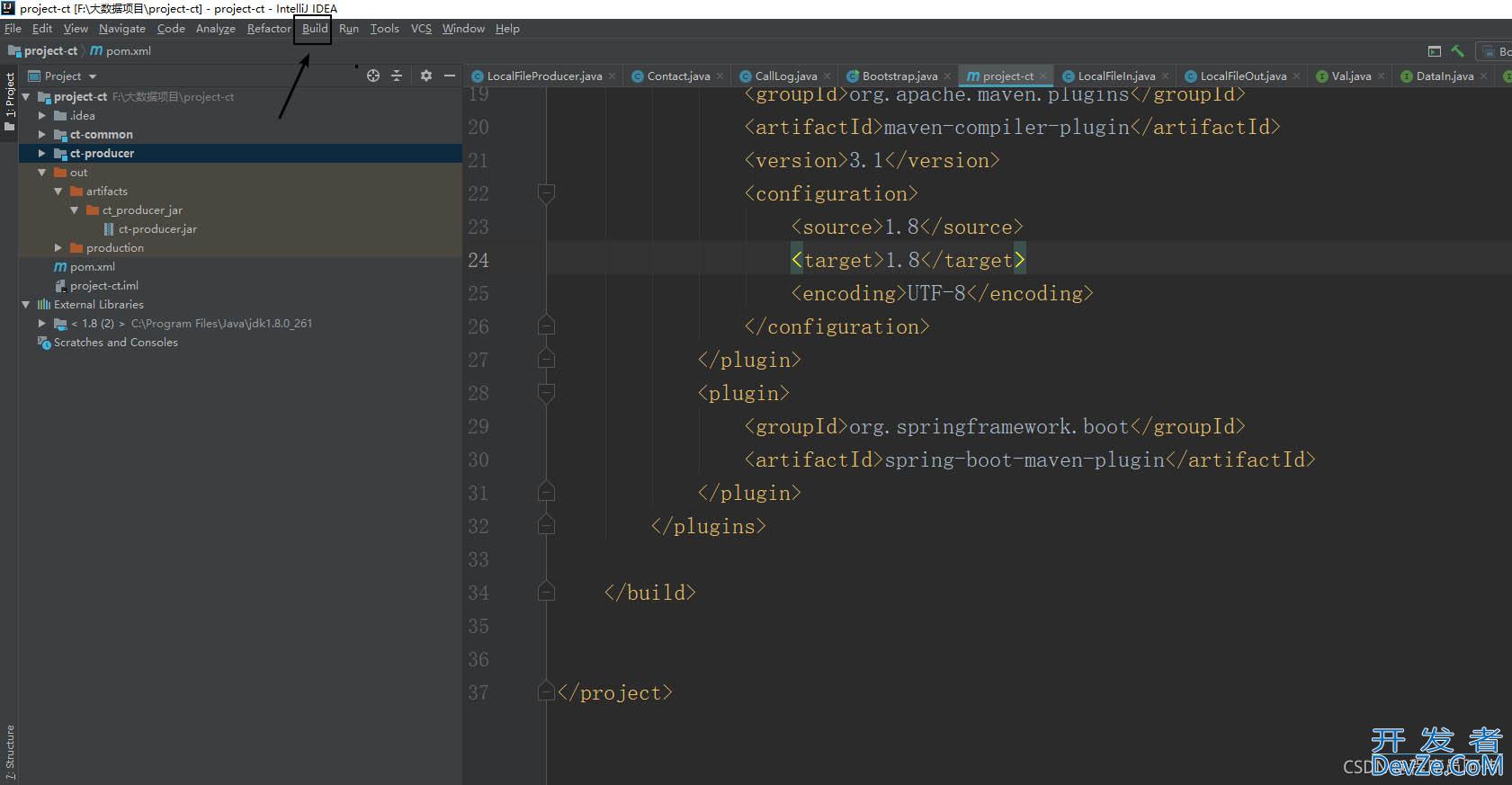Close the Contact.java tab

tap(720, 76)
